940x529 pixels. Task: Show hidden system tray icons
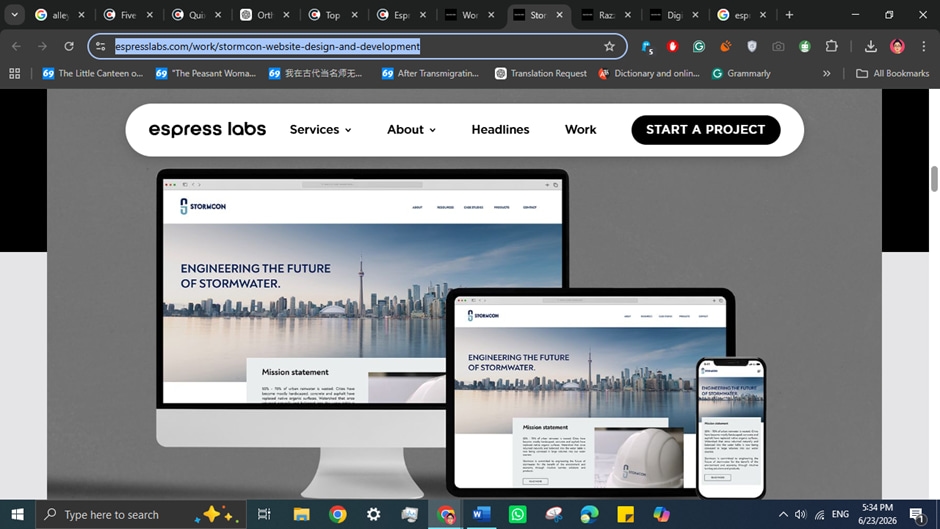[x=783, y=514]
